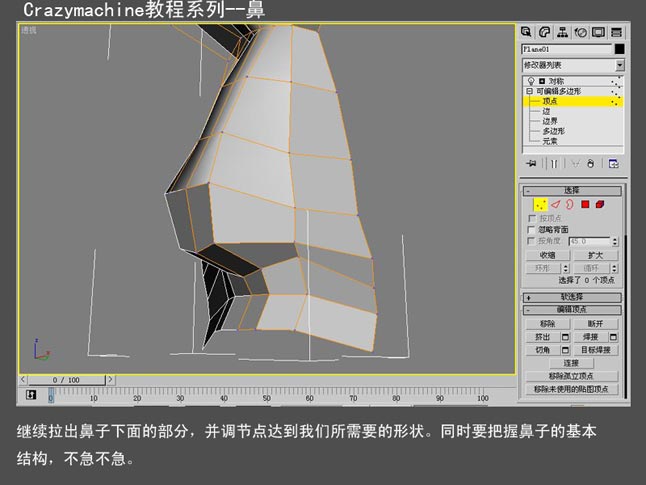Click the Break (断开) button
Image resolution: width=646 pixels, height=485 pixels.
595,324
